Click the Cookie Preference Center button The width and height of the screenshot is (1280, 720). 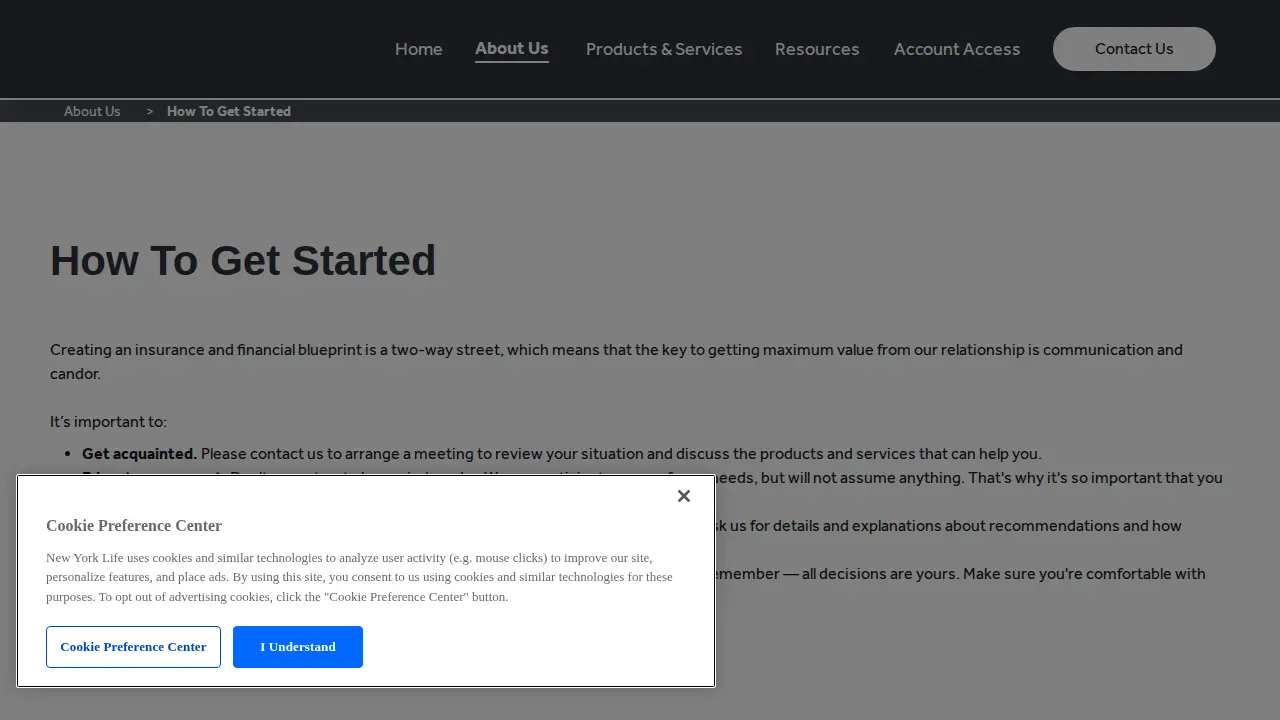click(x=133, y=647)
